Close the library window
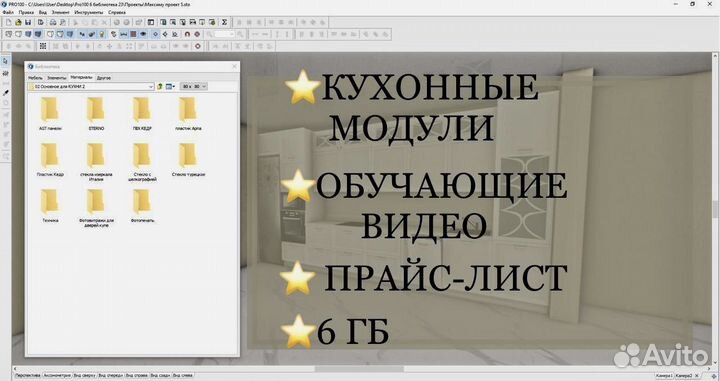 click(x=234, y=67)
